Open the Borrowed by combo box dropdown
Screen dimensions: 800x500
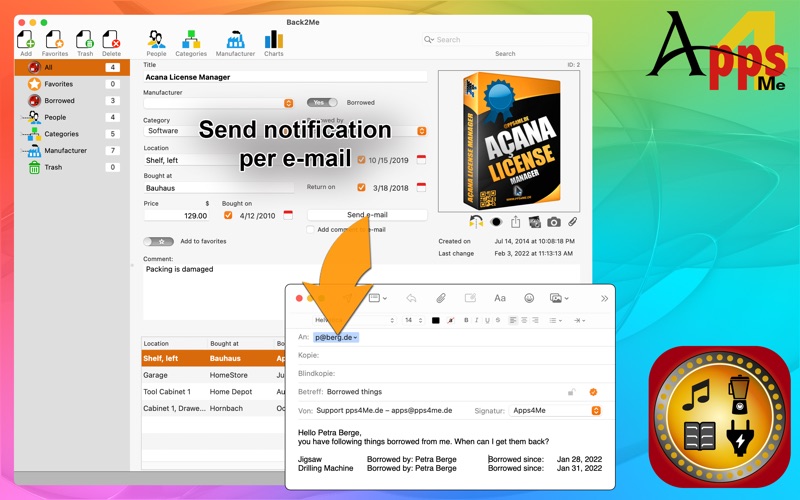pos(421,131)
